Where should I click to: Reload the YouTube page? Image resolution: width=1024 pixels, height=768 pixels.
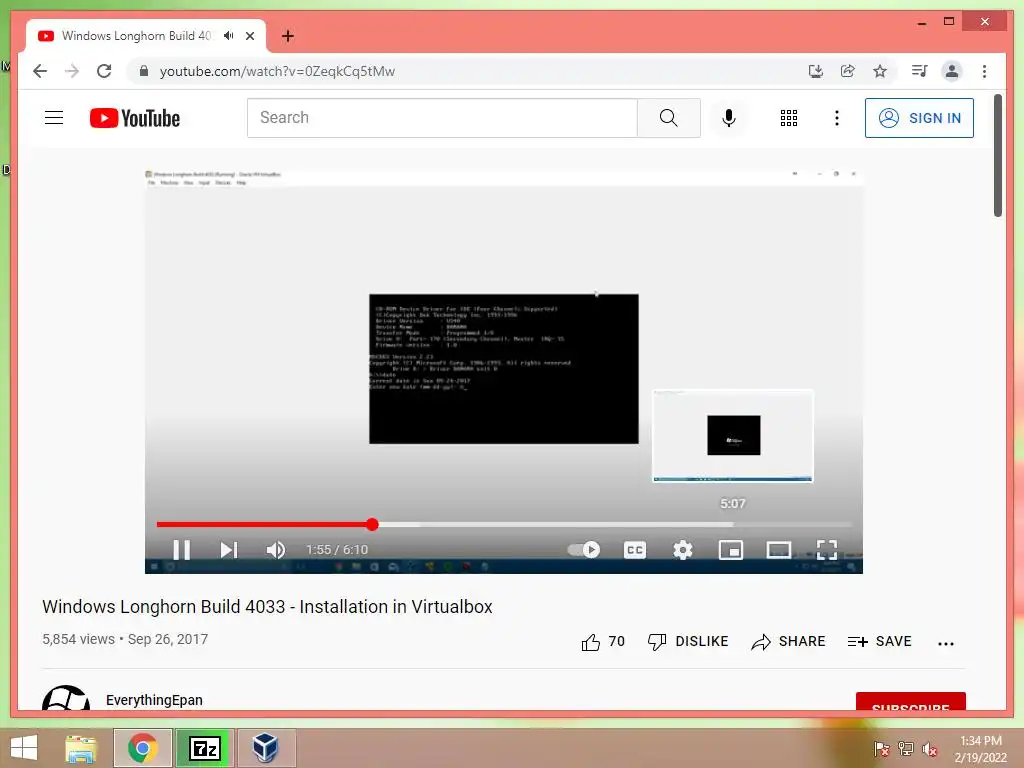click(x=104, y=71)
